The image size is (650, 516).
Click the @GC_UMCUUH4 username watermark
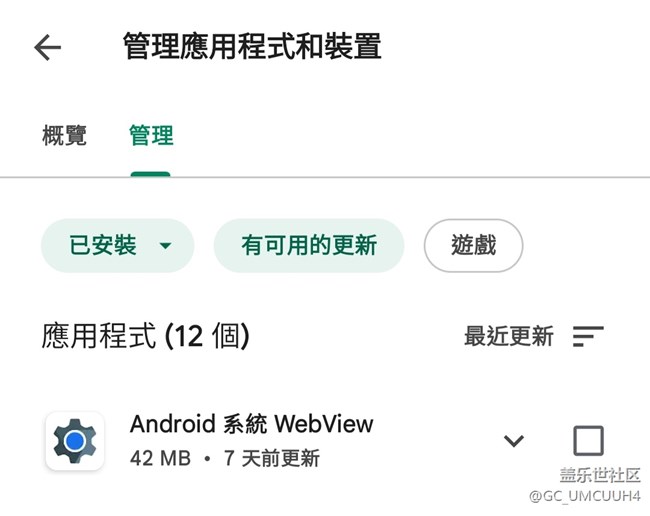[585, 496]
